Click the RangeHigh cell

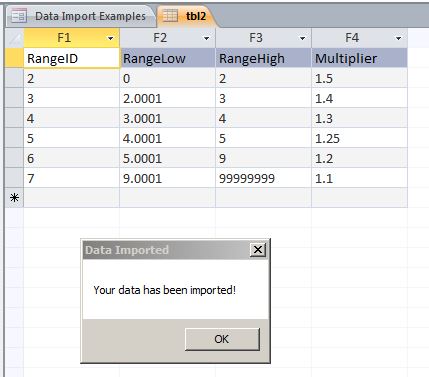pyautogui.click(x=263, y=58)
